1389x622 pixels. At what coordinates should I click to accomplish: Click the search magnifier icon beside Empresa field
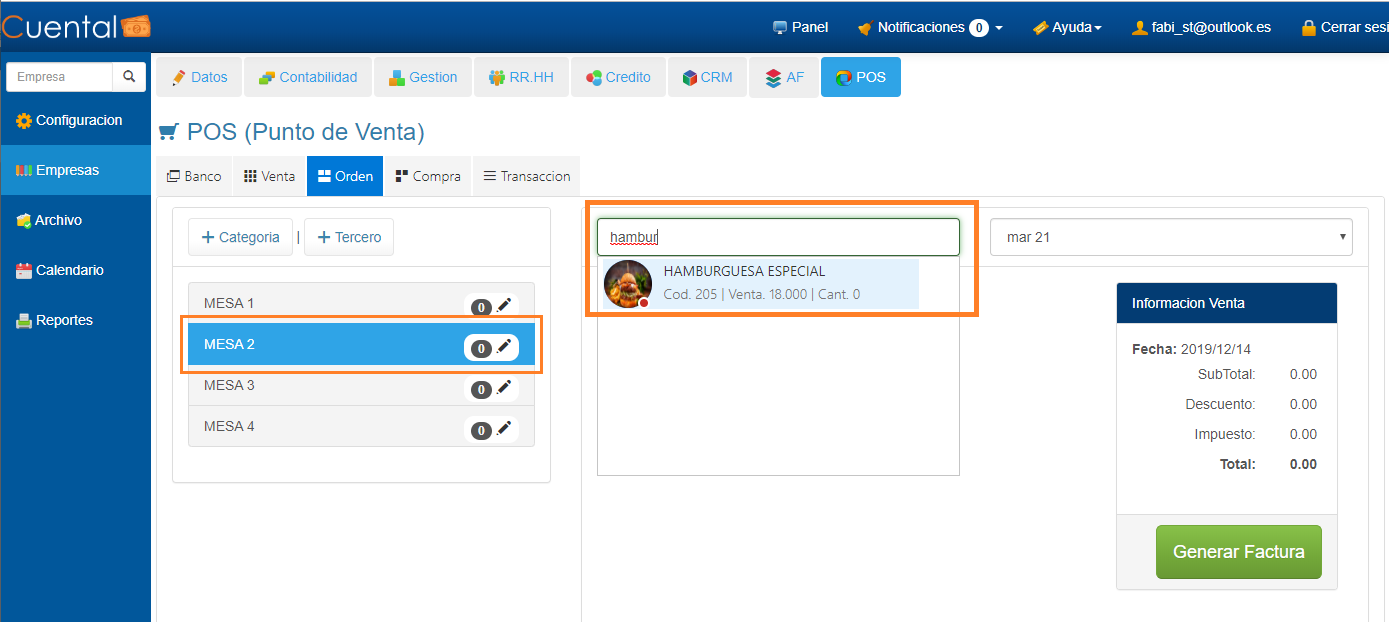pos(129,77)
